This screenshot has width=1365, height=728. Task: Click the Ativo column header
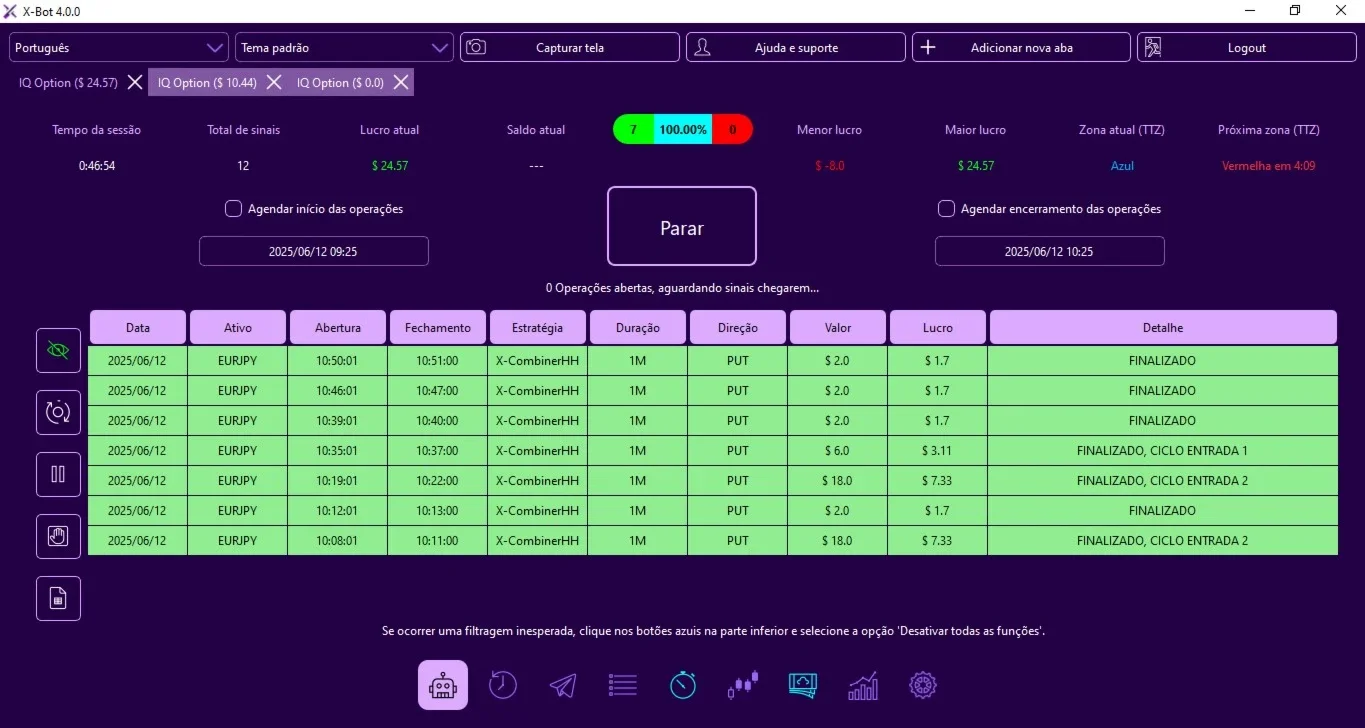pyautogui.click(x=238, y=327)
